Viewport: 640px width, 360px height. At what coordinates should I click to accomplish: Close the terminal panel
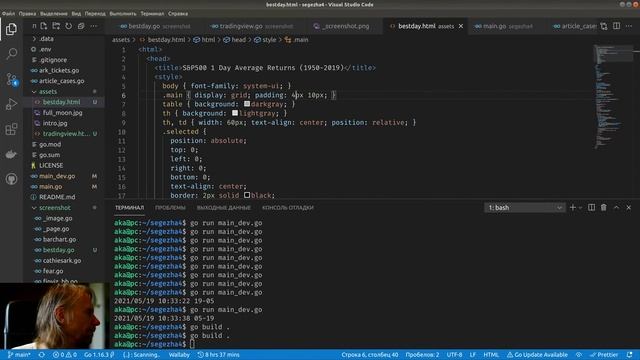point(629,207)
